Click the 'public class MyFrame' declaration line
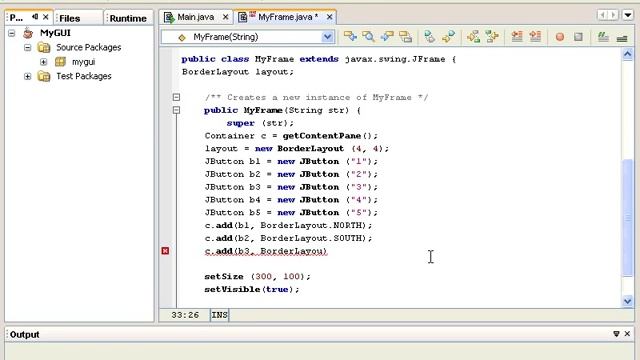Screen dimensions: 640x360 [x=318, y=59]
